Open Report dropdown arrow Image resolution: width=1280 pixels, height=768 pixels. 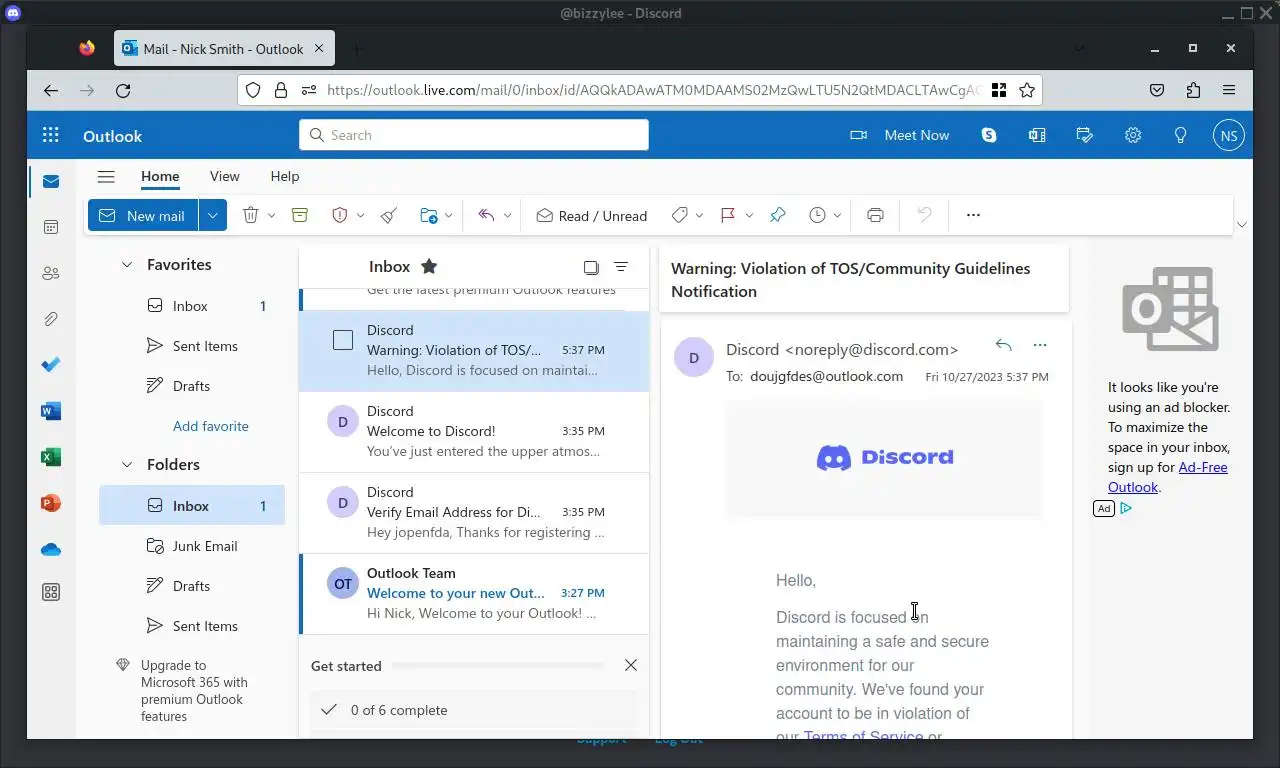pyautogui.click(x=360, y=215)
